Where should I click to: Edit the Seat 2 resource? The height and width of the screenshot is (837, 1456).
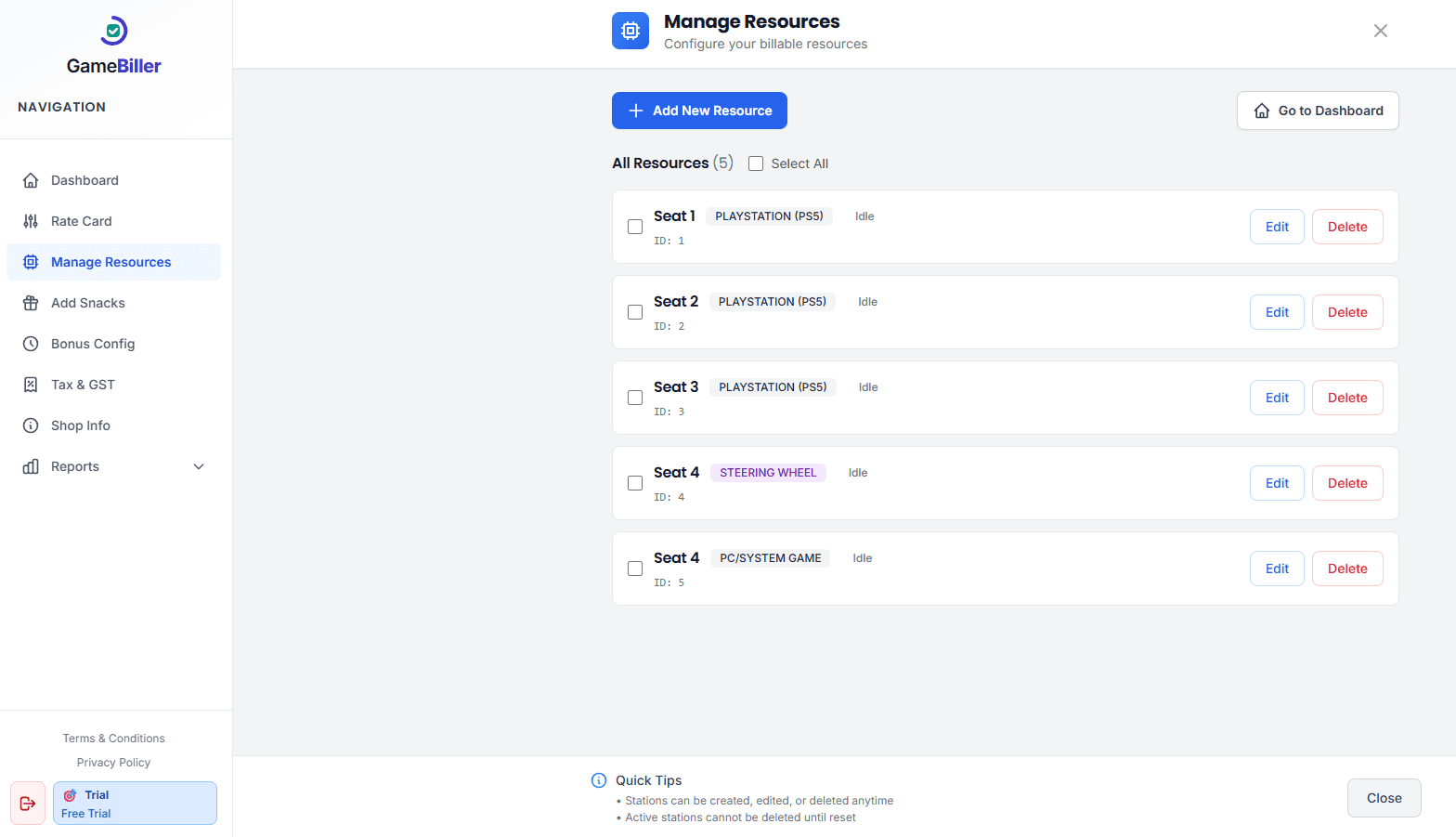click(1277, 312)
